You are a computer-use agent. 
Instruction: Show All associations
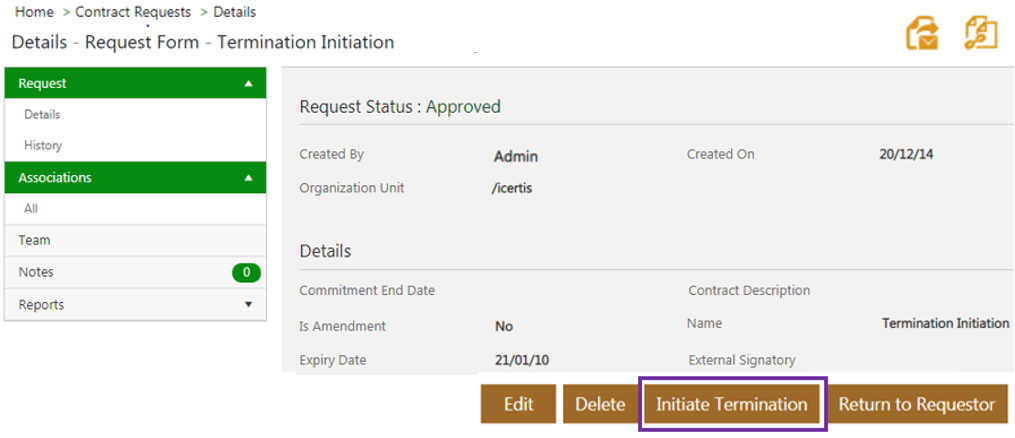[31, 209]
